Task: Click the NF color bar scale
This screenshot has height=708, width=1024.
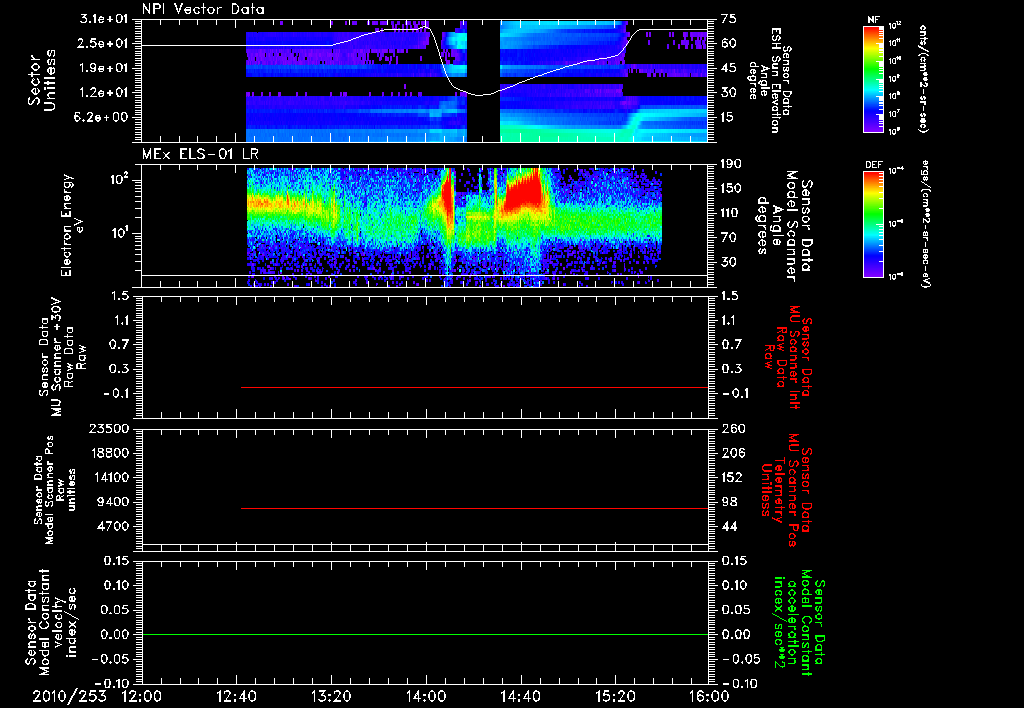Action: point(874,78)
